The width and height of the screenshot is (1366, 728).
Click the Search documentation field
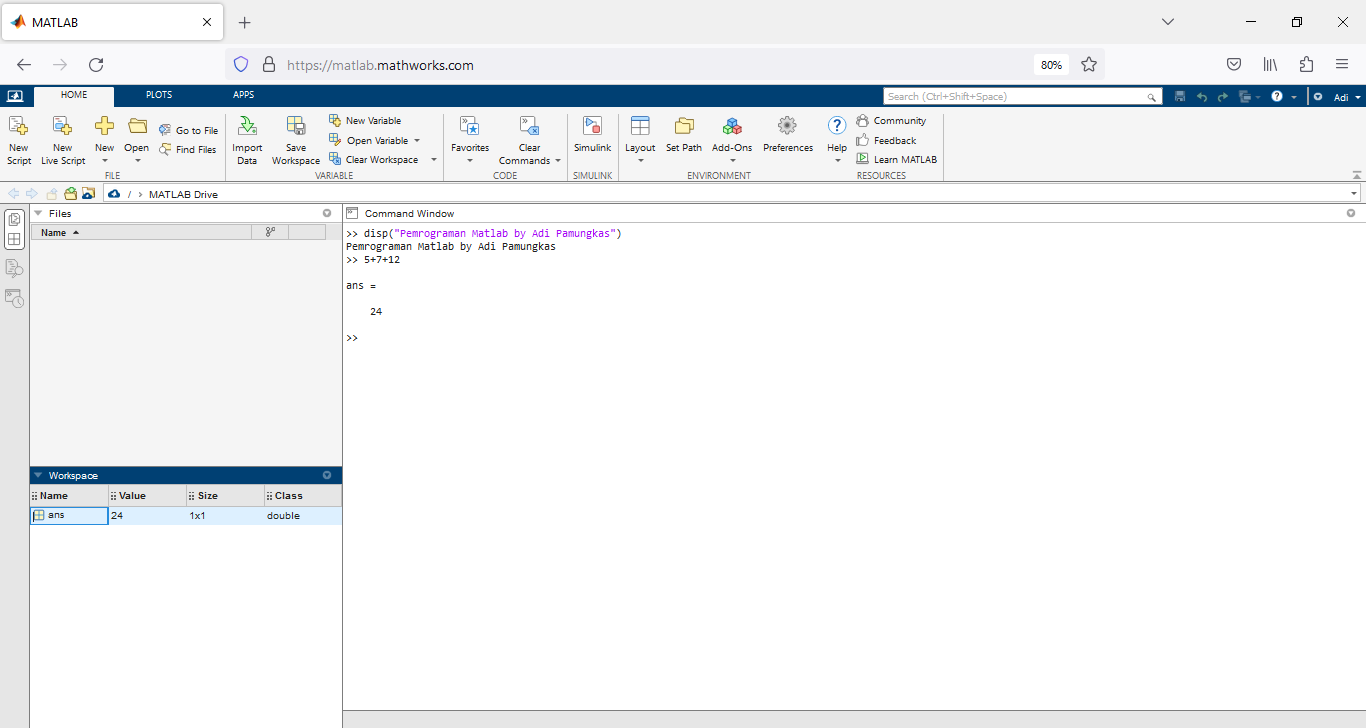coord(1014,97)
